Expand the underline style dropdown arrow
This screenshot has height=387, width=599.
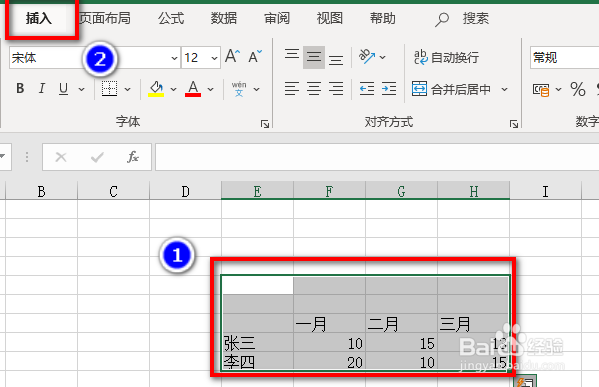81,89
